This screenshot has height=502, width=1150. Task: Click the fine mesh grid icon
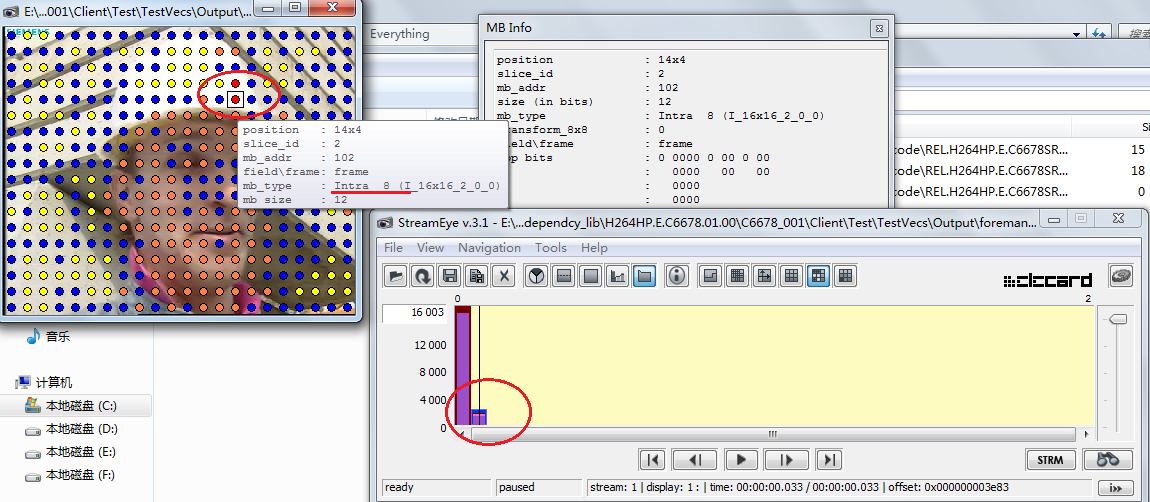737,276
